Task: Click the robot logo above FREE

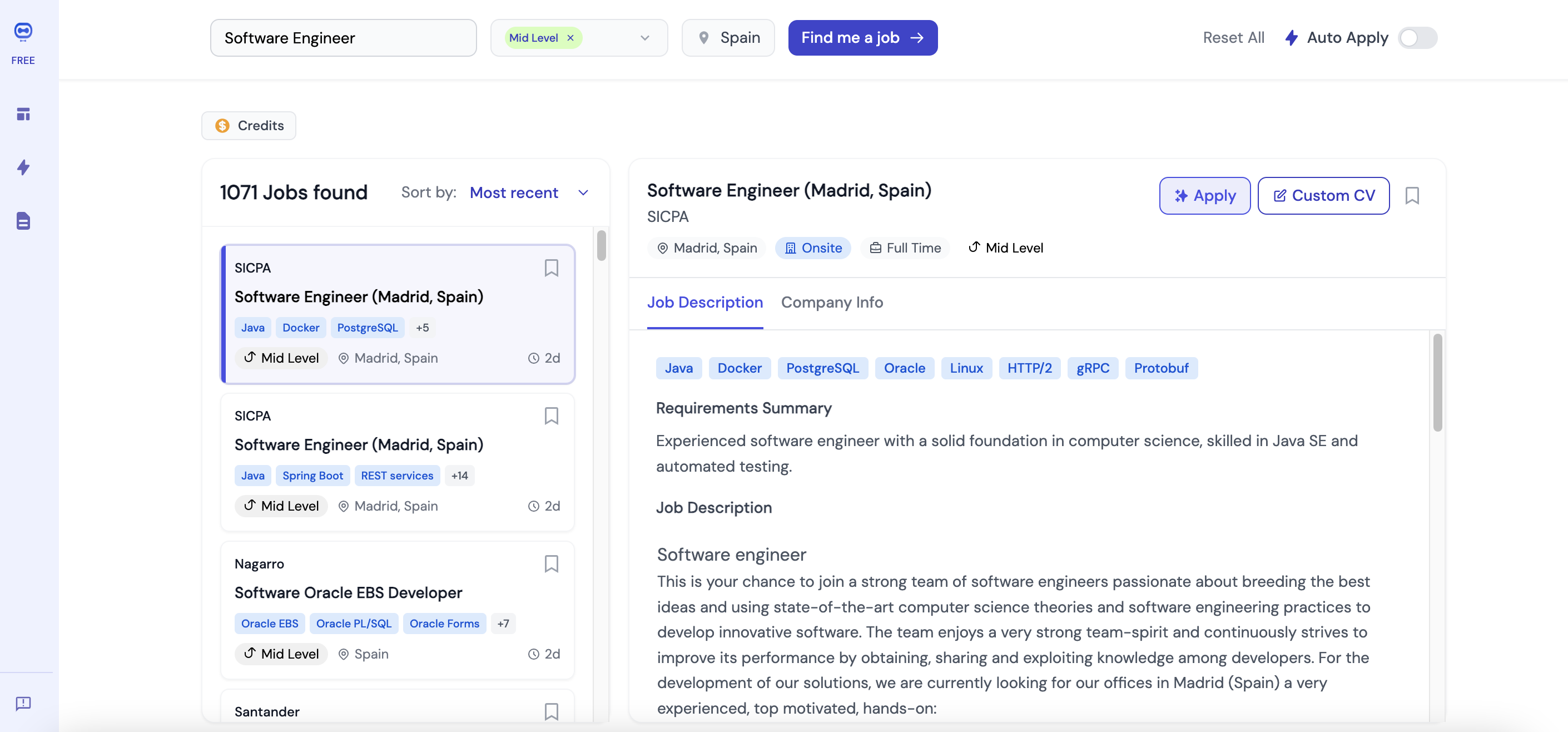Action: 23,31
